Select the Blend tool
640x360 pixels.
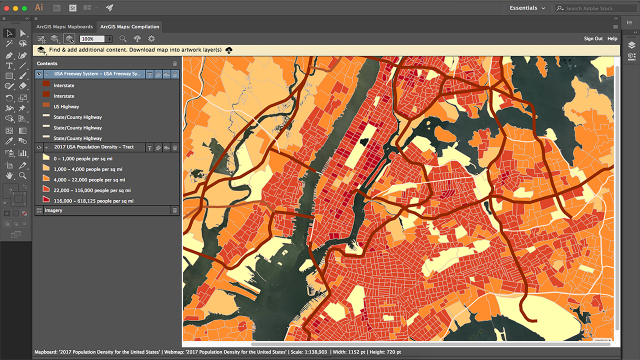(x=22, y=141)
